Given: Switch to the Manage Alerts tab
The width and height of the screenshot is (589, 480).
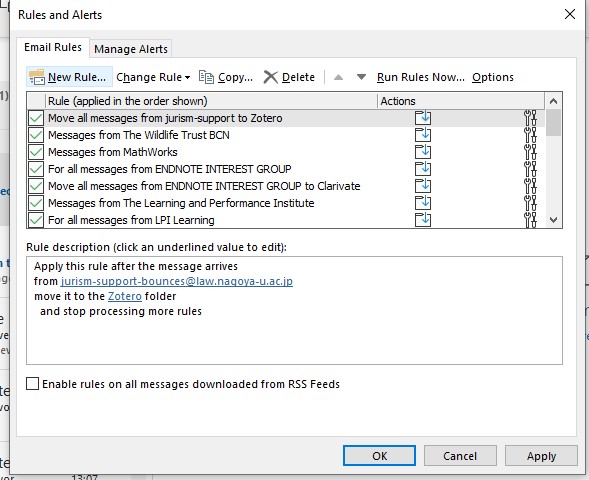Looking at the screenshot, I should point(131,49).
